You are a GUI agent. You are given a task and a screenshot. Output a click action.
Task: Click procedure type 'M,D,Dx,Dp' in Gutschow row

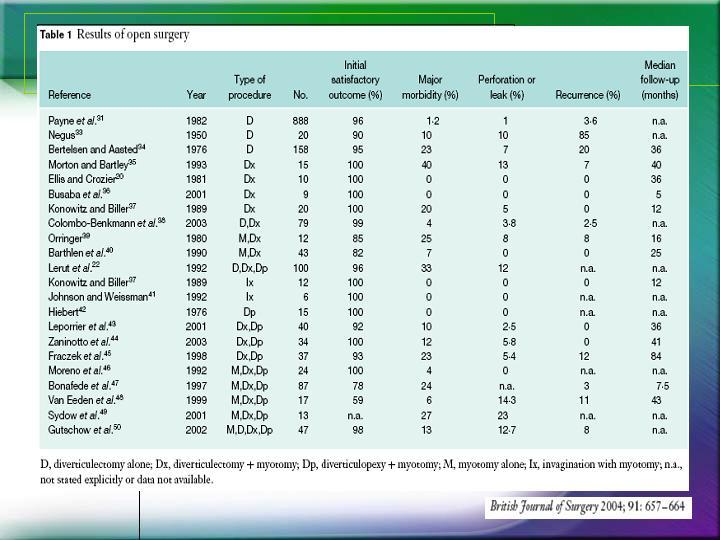click(249, 430)
